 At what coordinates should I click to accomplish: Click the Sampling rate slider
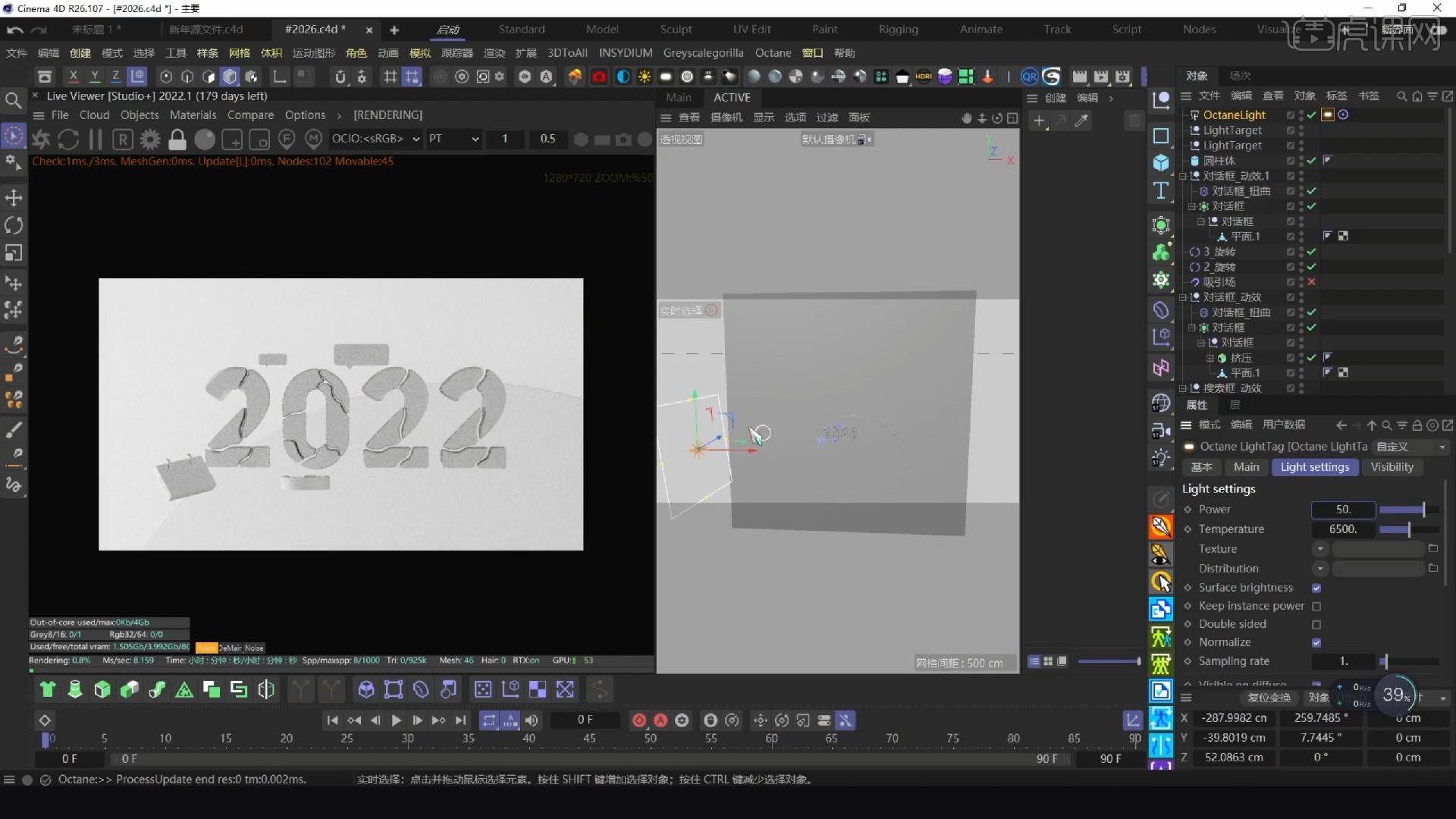1409,661
